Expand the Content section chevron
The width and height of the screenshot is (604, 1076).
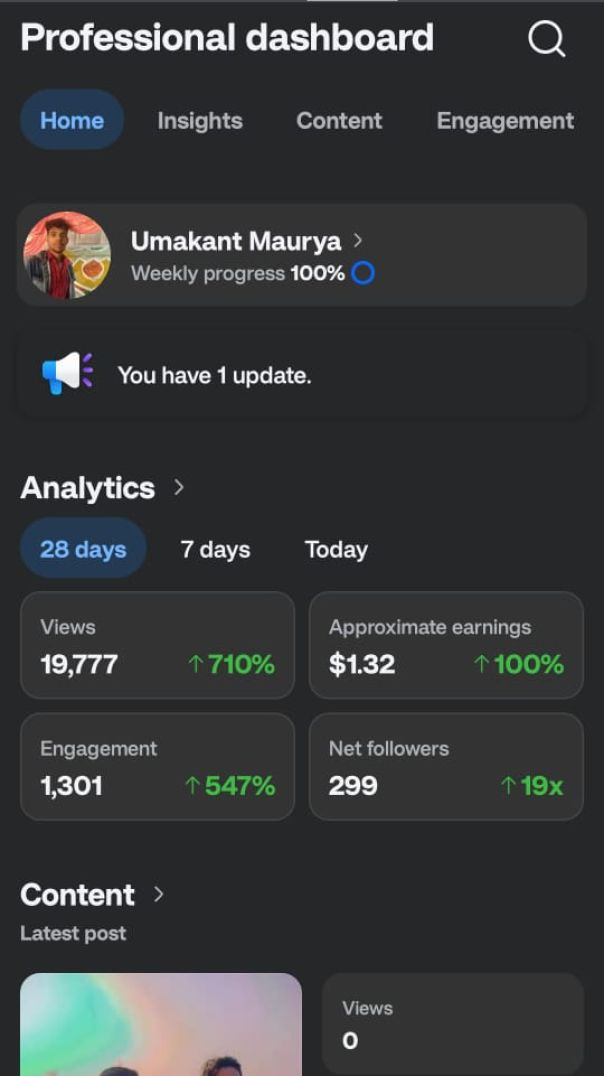click(x=158, y=894)
